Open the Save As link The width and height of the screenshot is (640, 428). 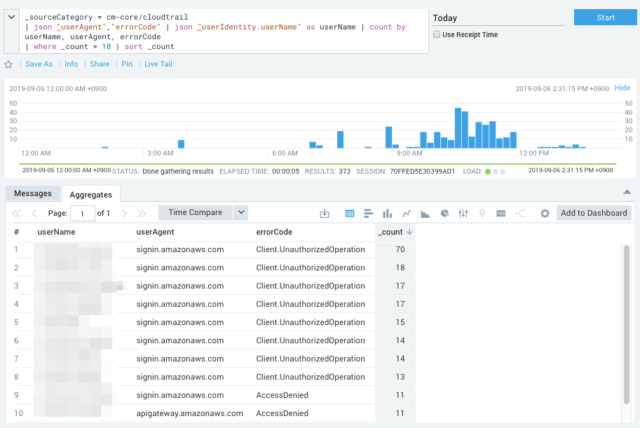pos(39,64)
